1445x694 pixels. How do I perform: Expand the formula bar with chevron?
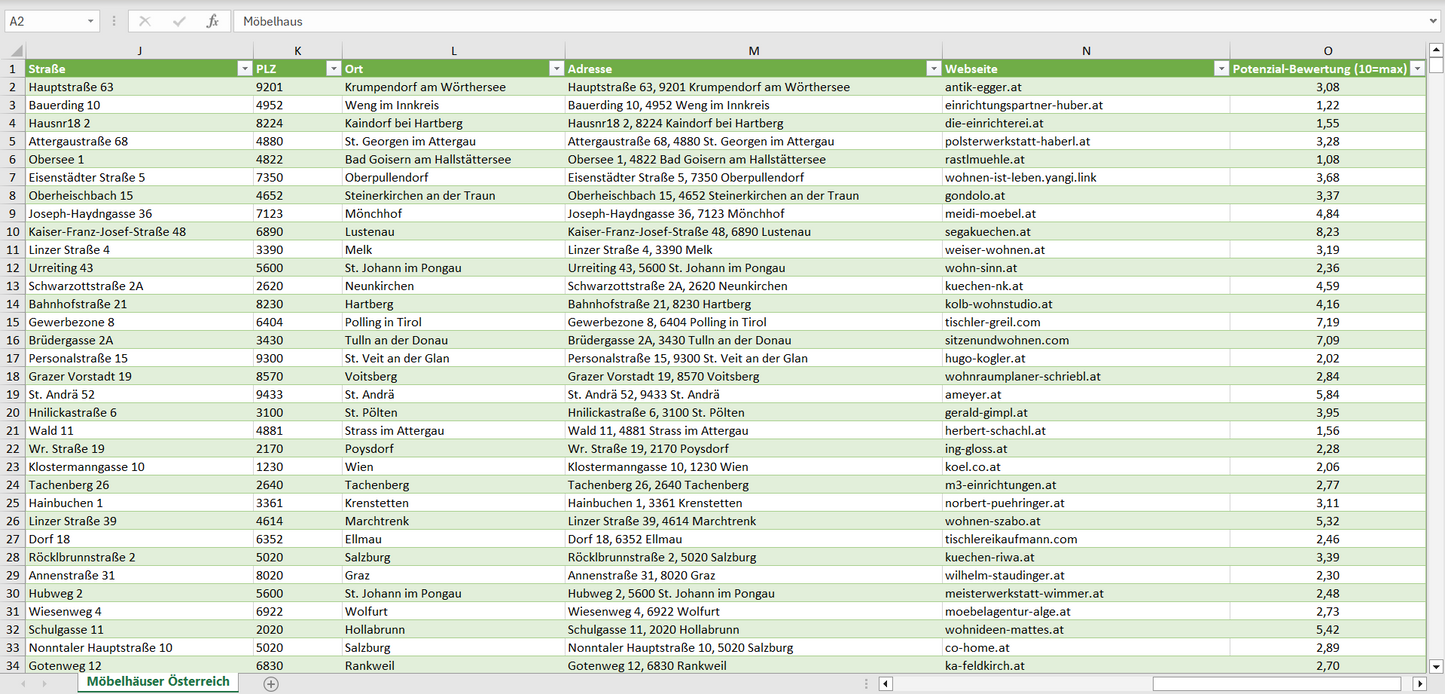click(1434, 21)
